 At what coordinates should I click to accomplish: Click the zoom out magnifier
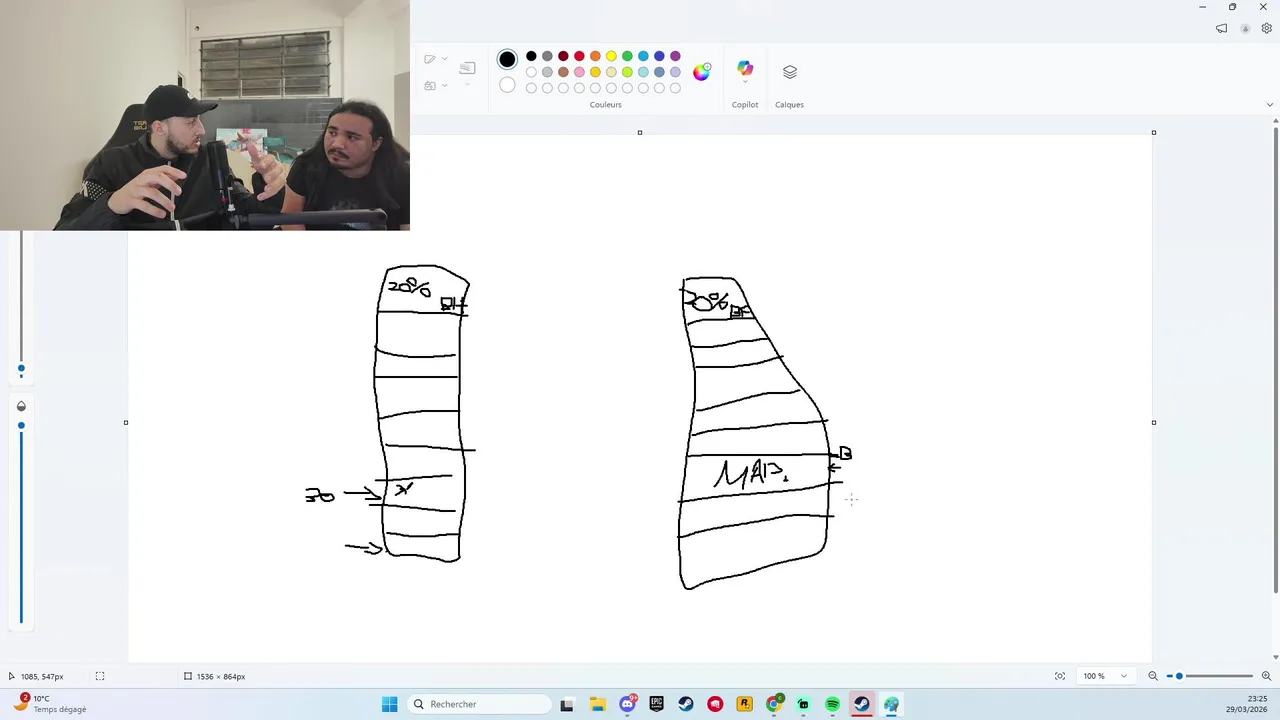click(1152, 676)
